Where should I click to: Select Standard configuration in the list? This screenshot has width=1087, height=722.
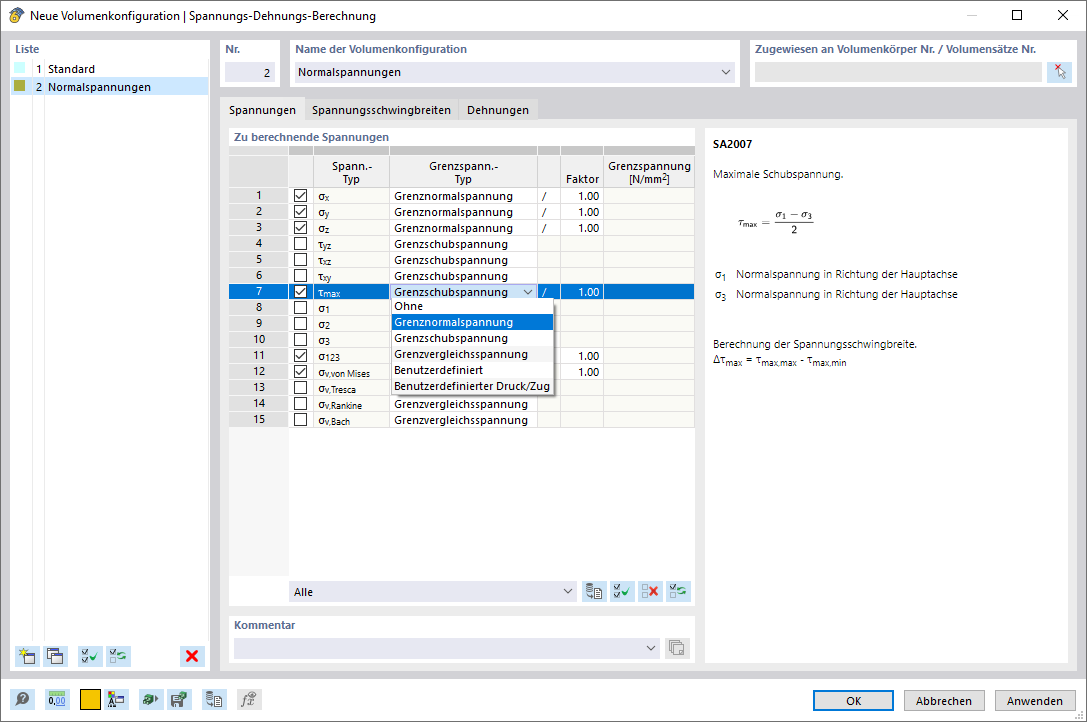[110, 69]
